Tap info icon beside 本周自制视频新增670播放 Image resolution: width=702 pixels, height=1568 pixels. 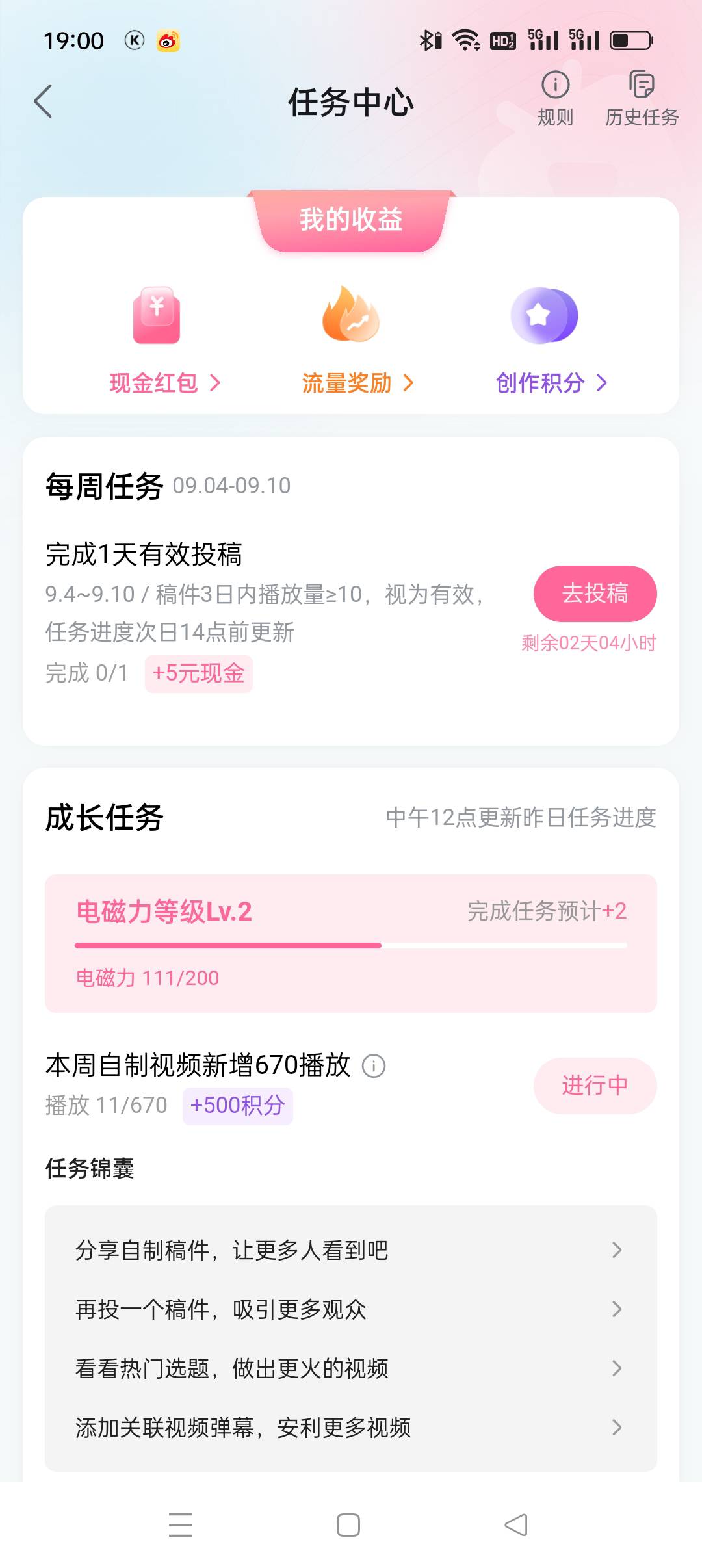[x=374, y=1066]
